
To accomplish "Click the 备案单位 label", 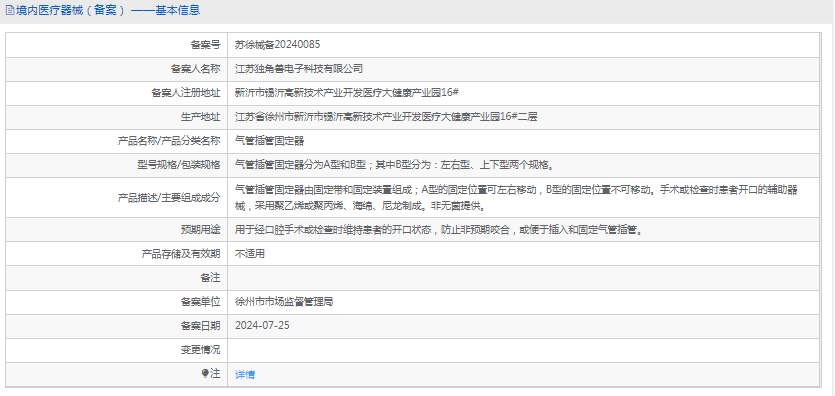I will point(200,302).
